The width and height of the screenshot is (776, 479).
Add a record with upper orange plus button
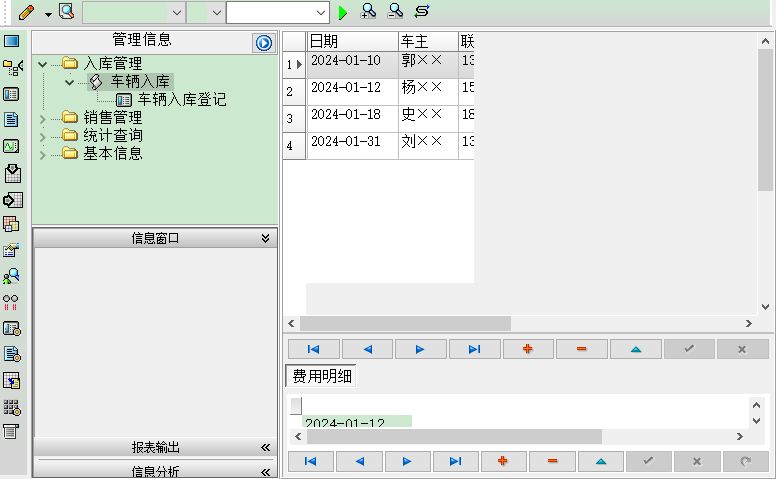(528, 349)
